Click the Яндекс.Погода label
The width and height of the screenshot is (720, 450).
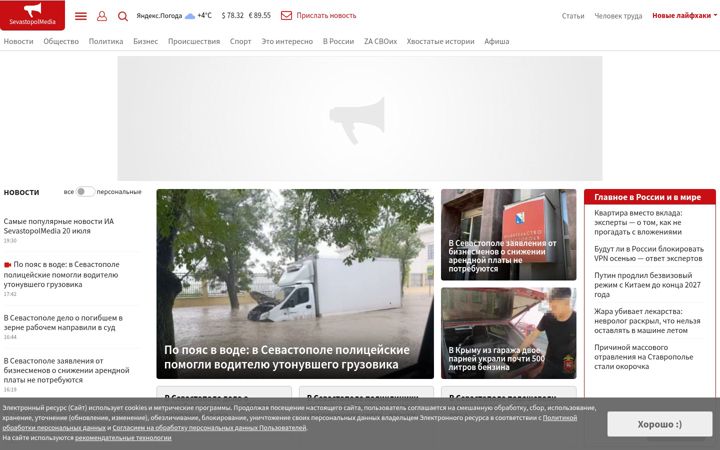[x=159, y=16]
